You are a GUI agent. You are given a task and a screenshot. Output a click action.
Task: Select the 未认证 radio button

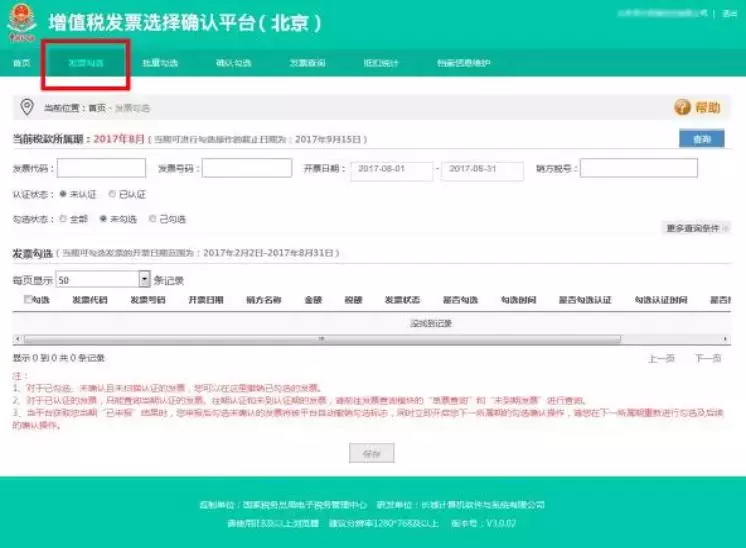pos(63,194)
